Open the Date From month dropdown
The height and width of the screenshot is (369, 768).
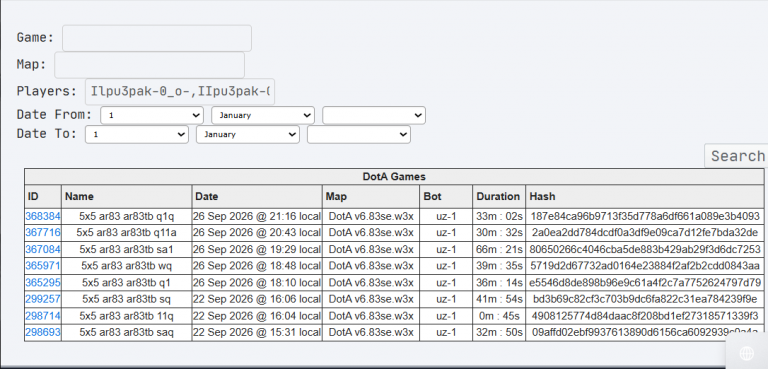[x=263, y=115]
